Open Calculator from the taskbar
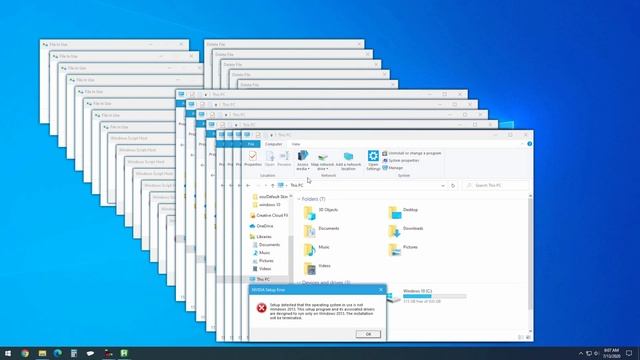This screenshot has width=640, height=360. pyautogui.click(x=74, y=353)
